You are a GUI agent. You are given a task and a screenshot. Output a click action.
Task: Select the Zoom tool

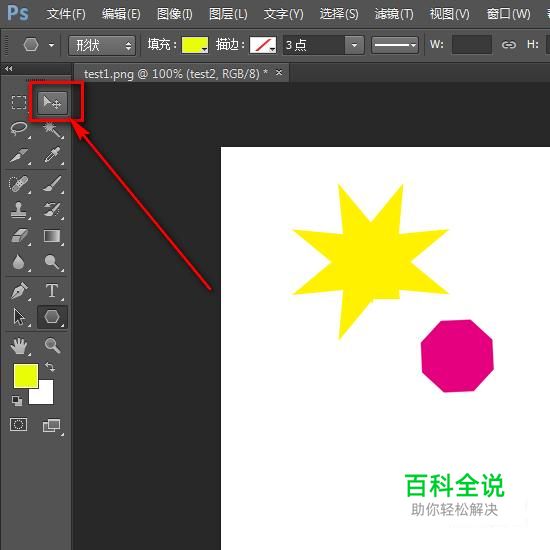click(x=52, y=346)
